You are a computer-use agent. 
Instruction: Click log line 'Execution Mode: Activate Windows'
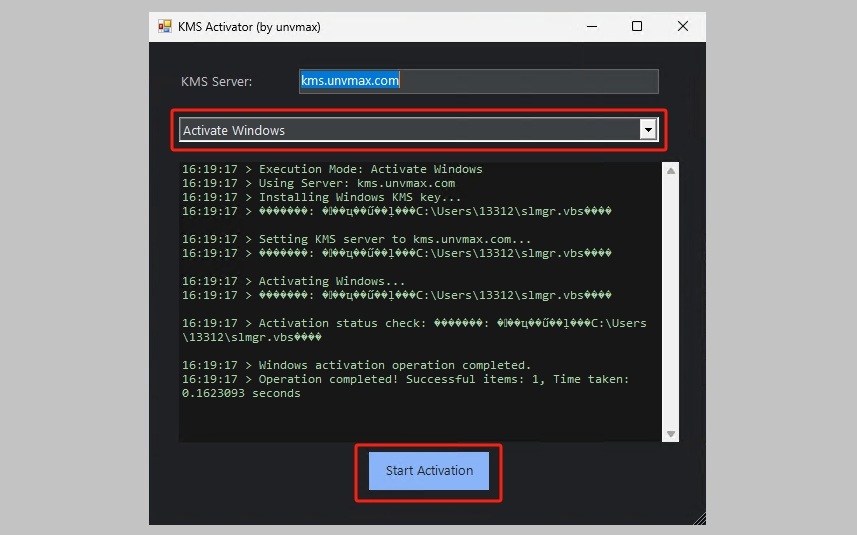click(332, 169)
